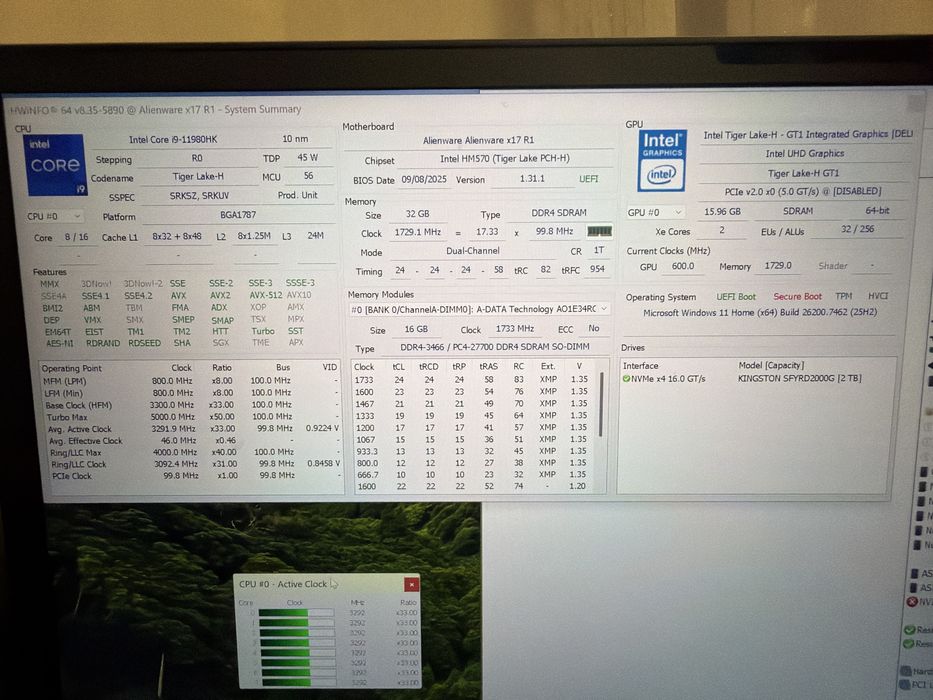Click the Memory Size 32 GB value
Viewport: 933px width, 700px height.
tap(417, 214)
